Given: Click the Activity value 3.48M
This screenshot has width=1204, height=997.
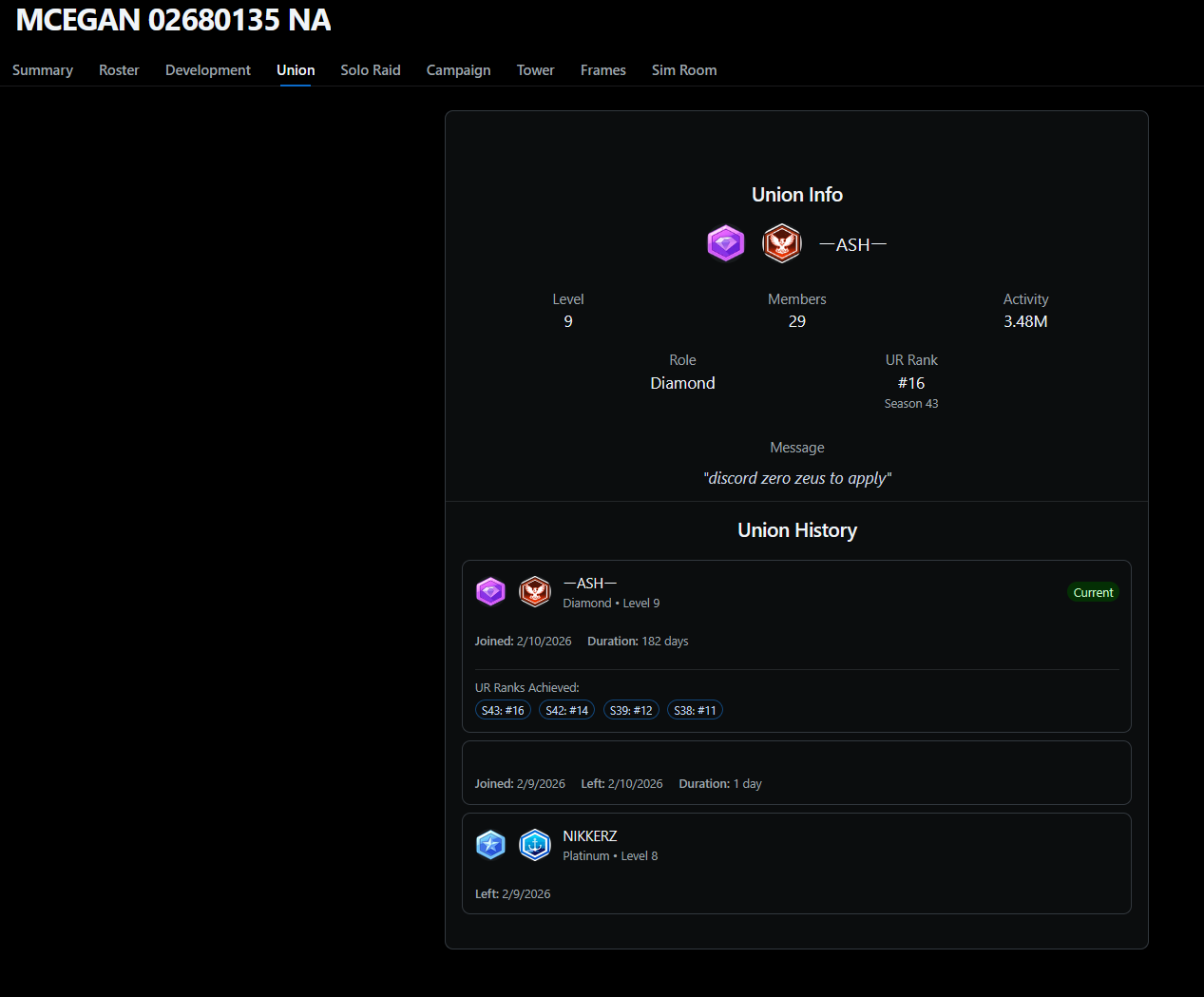Looking at the screenshot, I should 1025,321.
